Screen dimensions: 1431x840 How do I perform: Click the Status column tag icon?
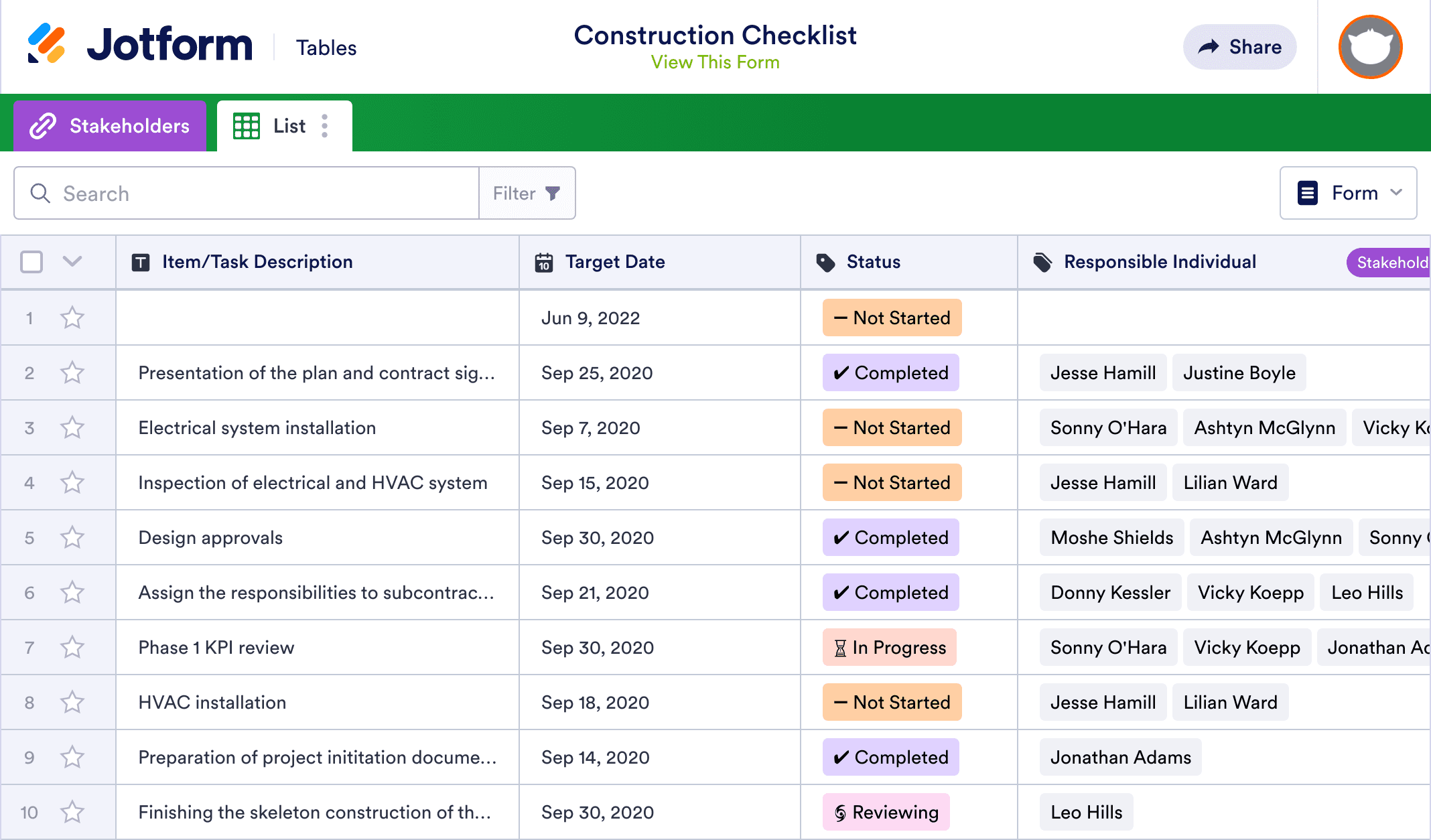point(825,263)
